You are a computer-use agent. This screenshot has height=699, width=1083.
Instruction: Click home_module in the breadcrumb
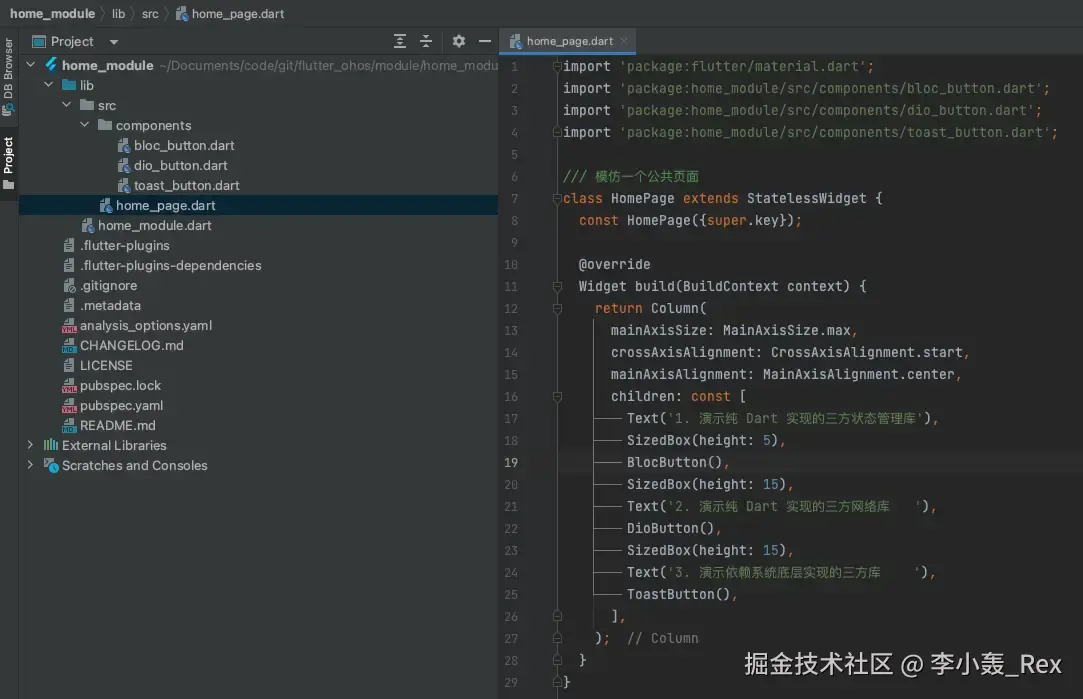pos(52,14)
